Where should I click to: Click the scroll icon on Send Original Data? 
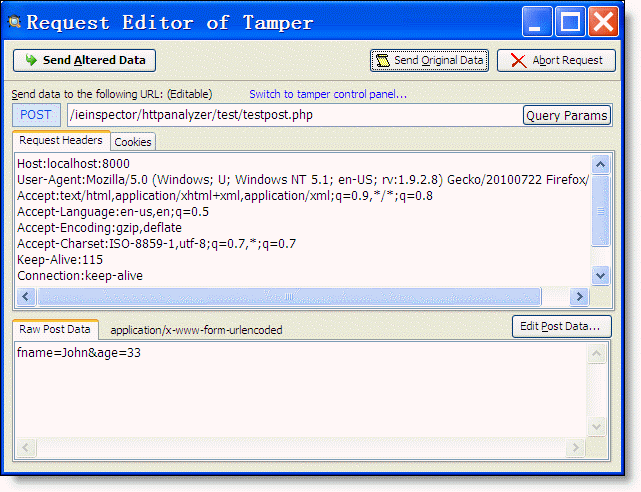383,60
